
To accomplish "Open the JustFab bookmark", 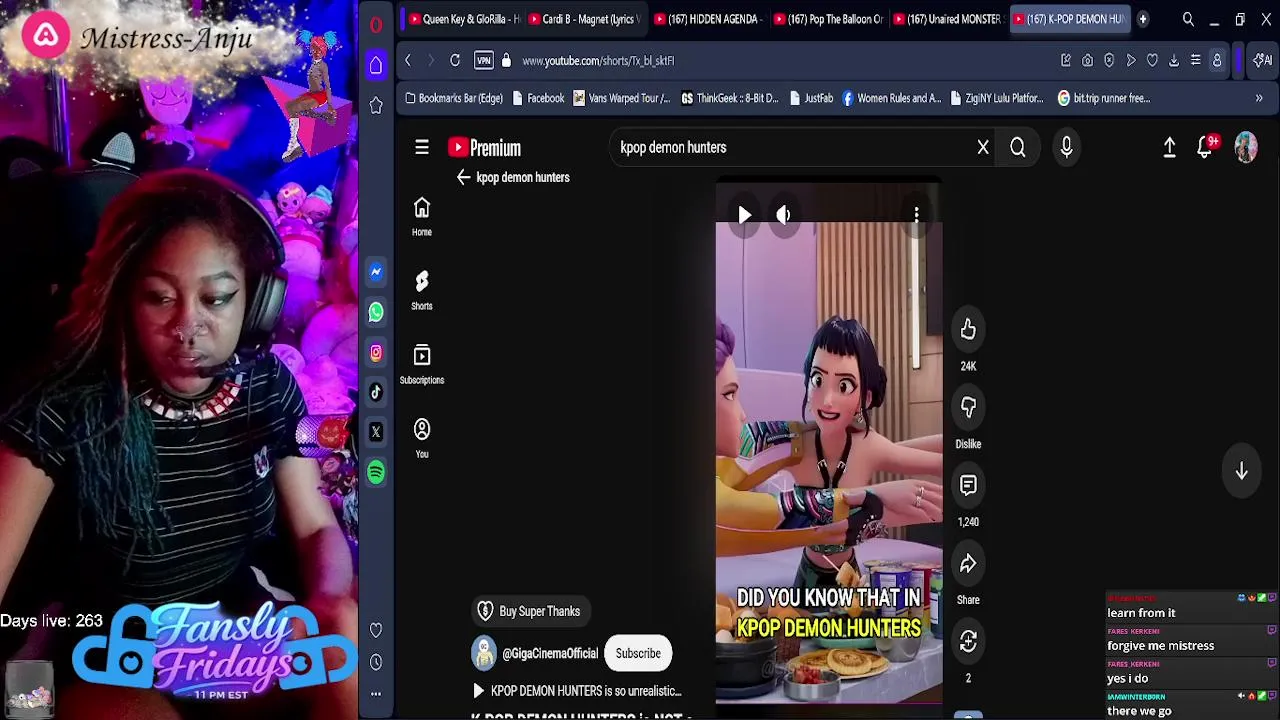I will point(811,98).
